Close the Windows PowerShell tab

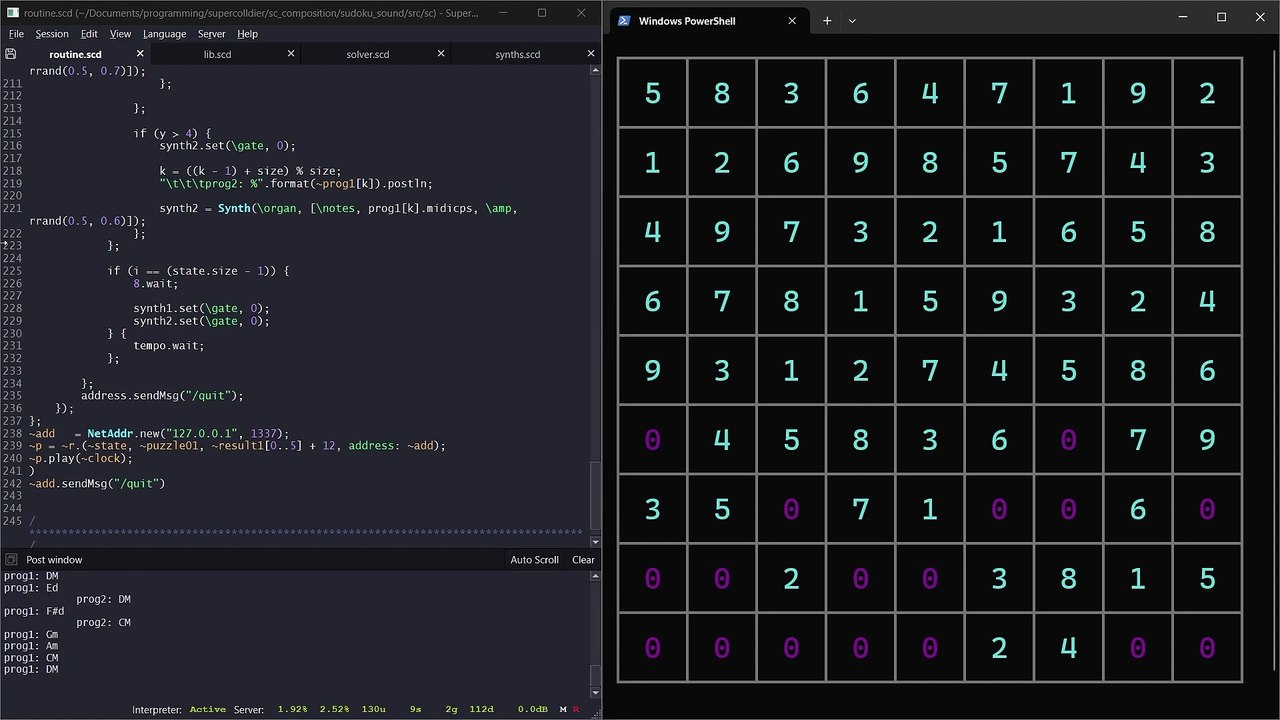(792, 20)
